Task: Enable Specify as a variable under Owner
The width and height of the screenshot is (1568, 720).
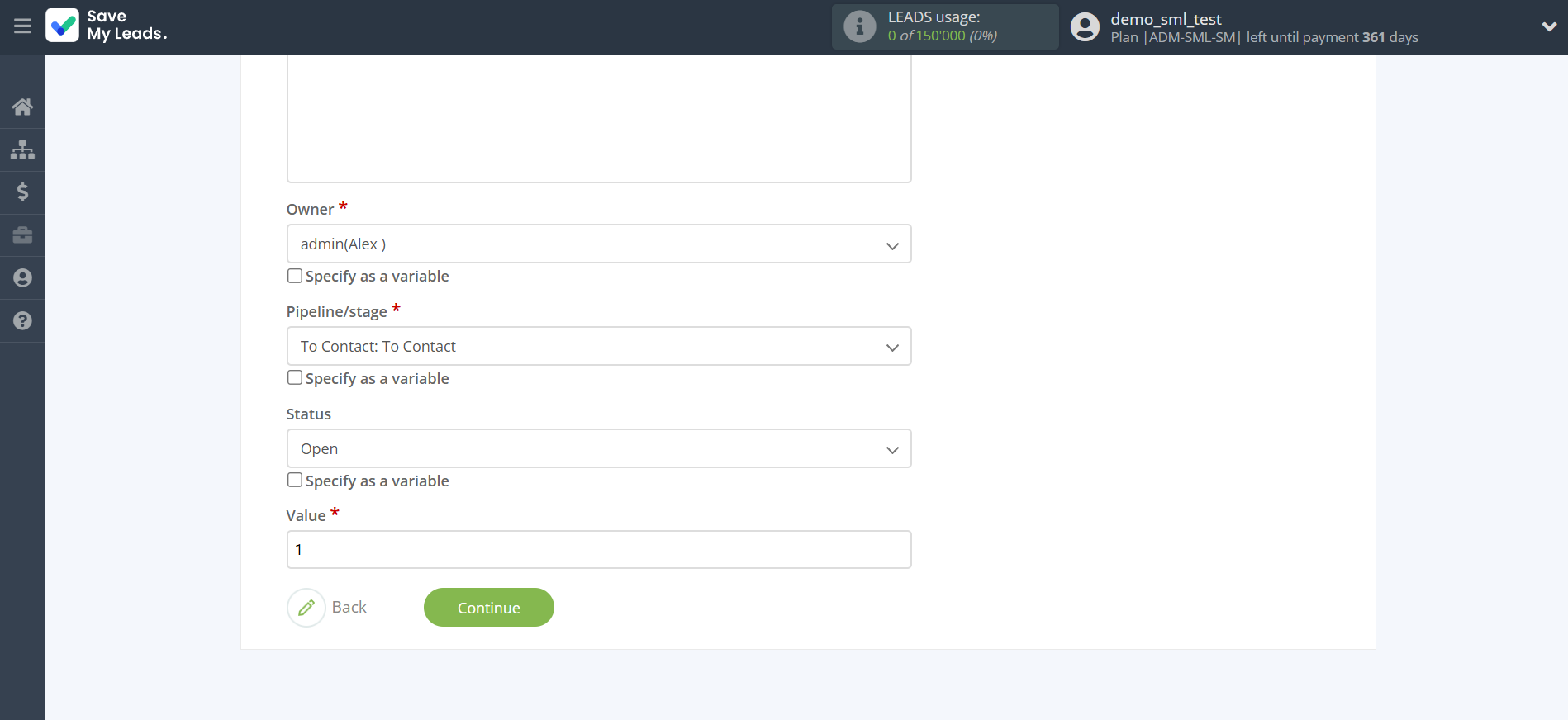Action: 295,276
